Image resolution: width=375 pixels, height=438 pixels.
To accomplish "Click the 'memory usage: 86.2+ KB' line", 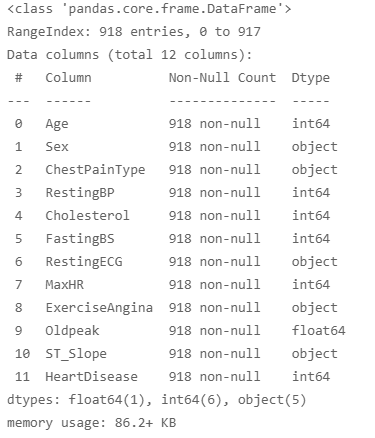I will coord(91,423).
